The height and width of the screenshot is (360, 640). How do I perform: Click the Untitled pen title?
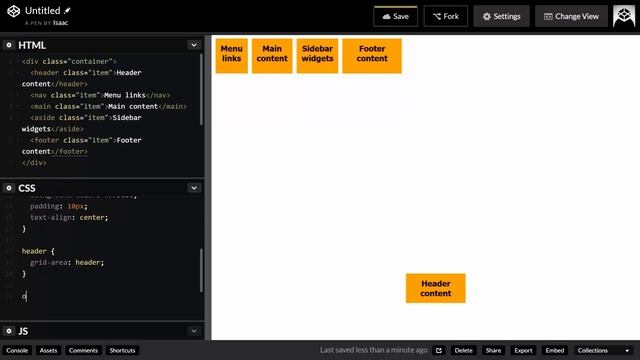click(x=42, y=11)
